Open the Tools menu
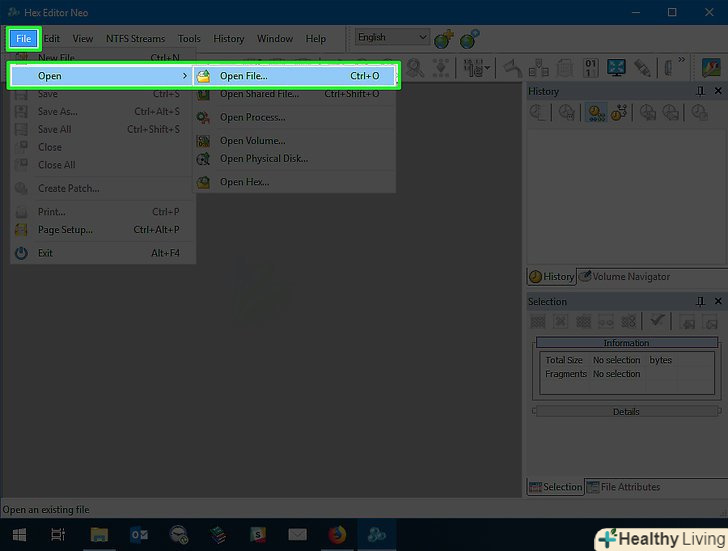Viewport: 728px width, 551px height. click(189, 39)
